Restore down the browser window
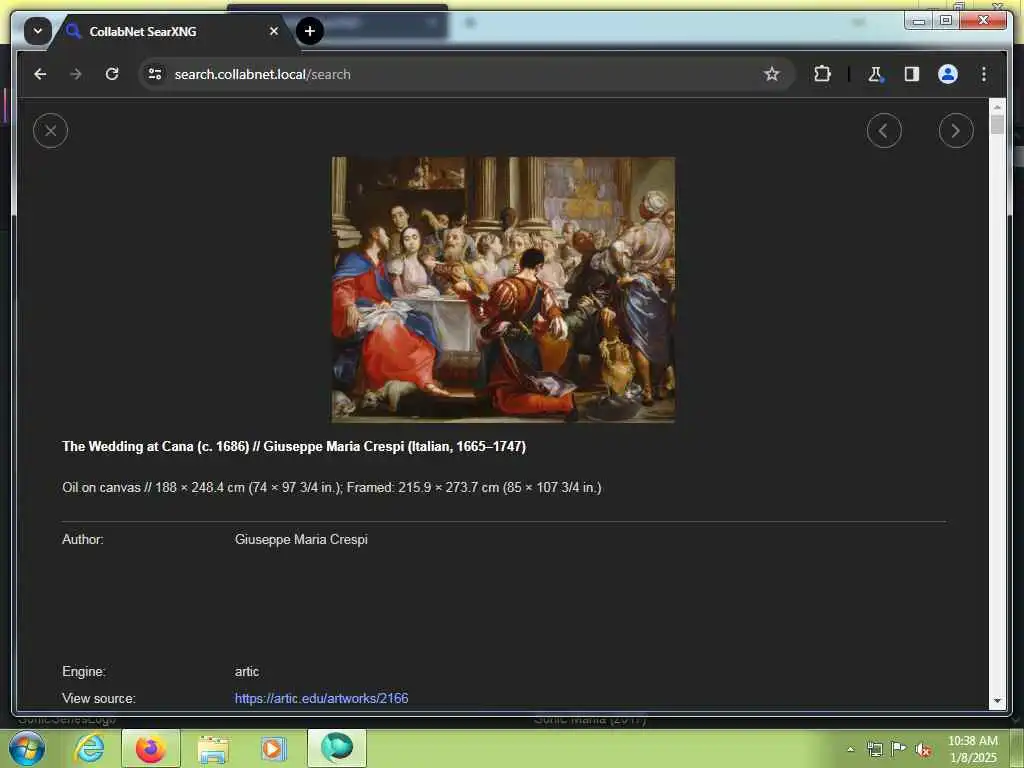Viewport: 1024px width, 768px height. [x=946, y=21]
